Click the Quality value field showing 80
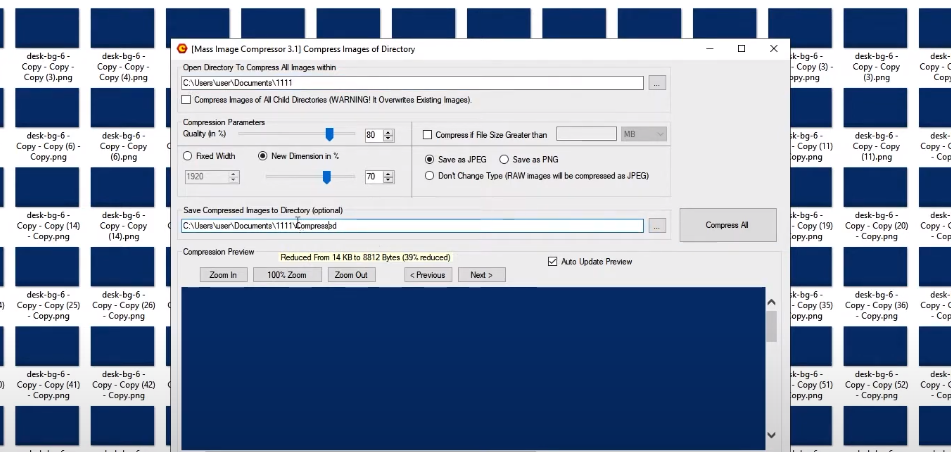This screenshot has height=452, width=951. point(374,135)
